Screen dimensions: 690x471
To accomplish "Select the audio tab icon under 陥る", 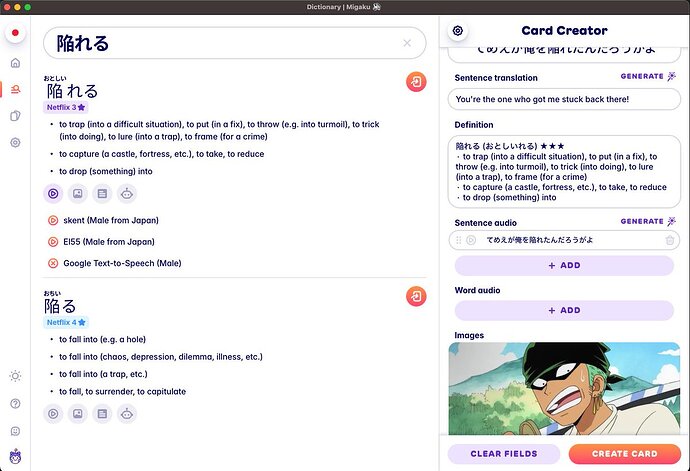I will (x=53, y=414).
